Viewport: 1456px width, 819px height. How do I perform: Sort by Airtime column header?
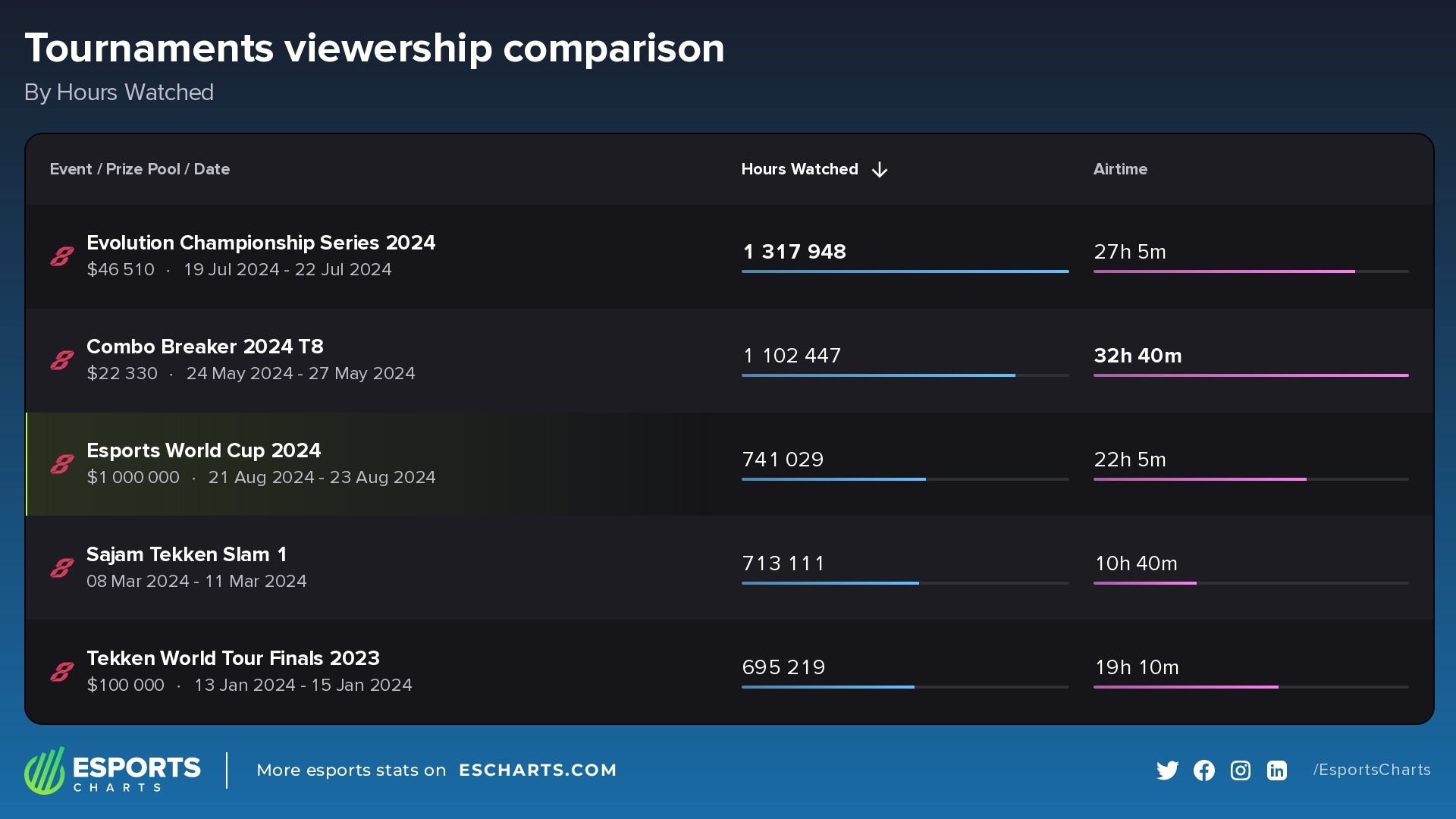point(1120,169)
